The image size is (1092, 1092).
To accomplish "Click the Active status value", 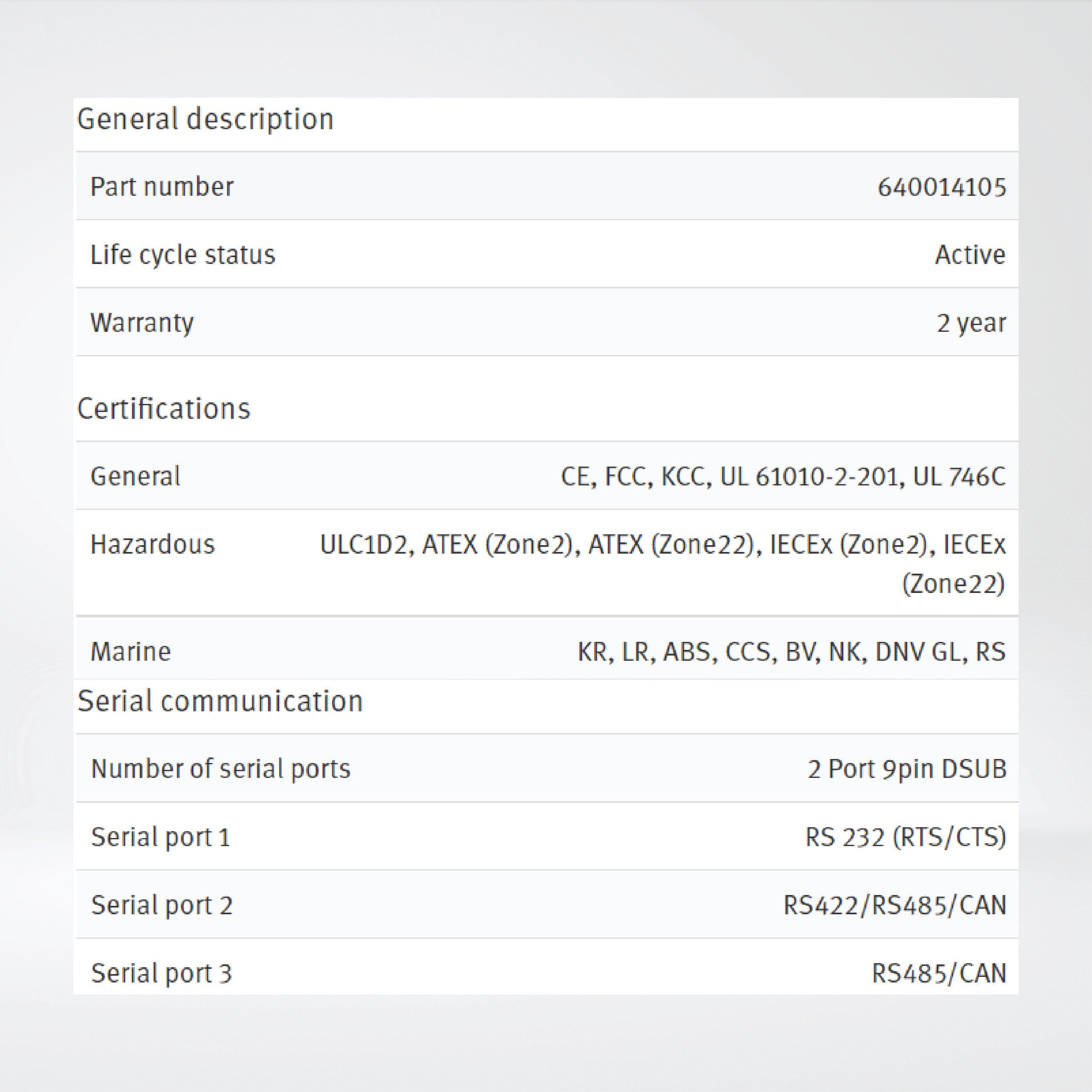I will 969,255.
